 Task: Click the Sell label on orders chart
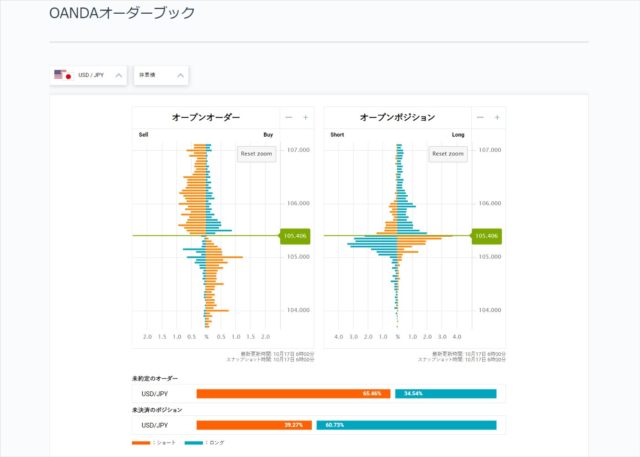coord(143,135)
